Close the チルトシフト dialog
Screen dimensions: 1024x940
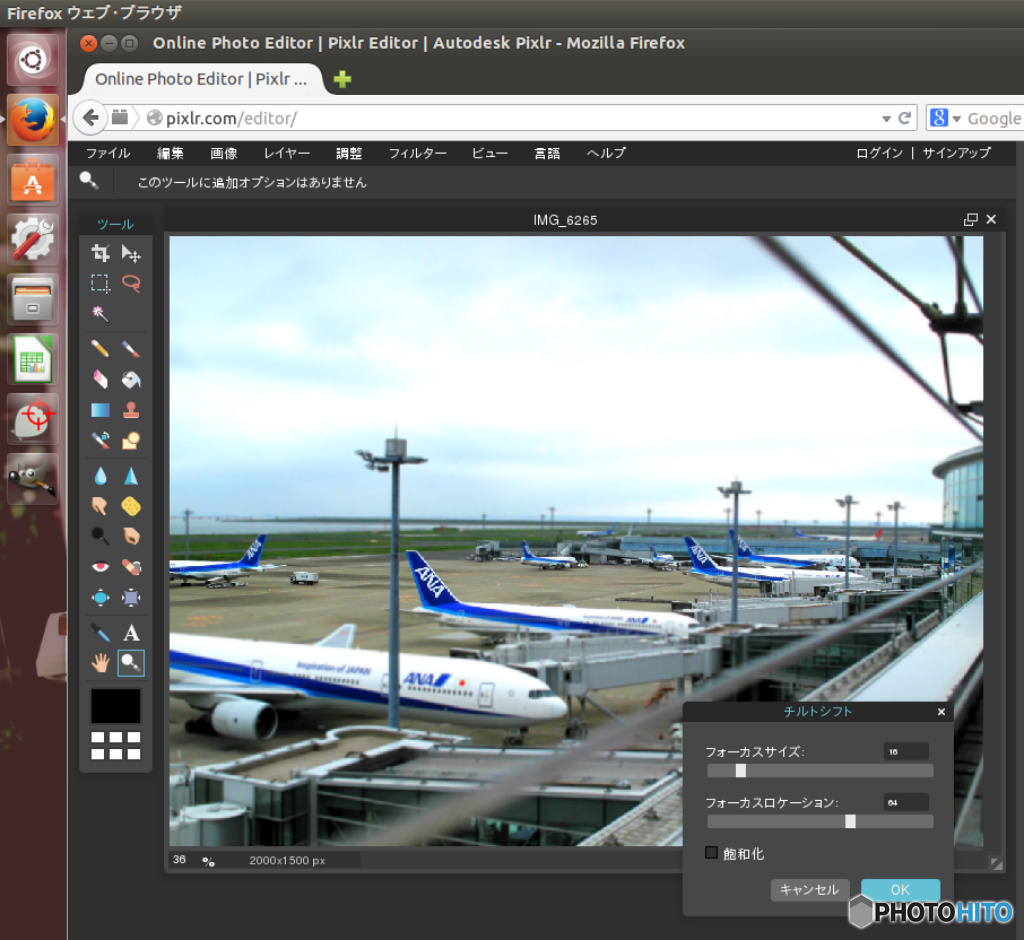pos(941,712)
